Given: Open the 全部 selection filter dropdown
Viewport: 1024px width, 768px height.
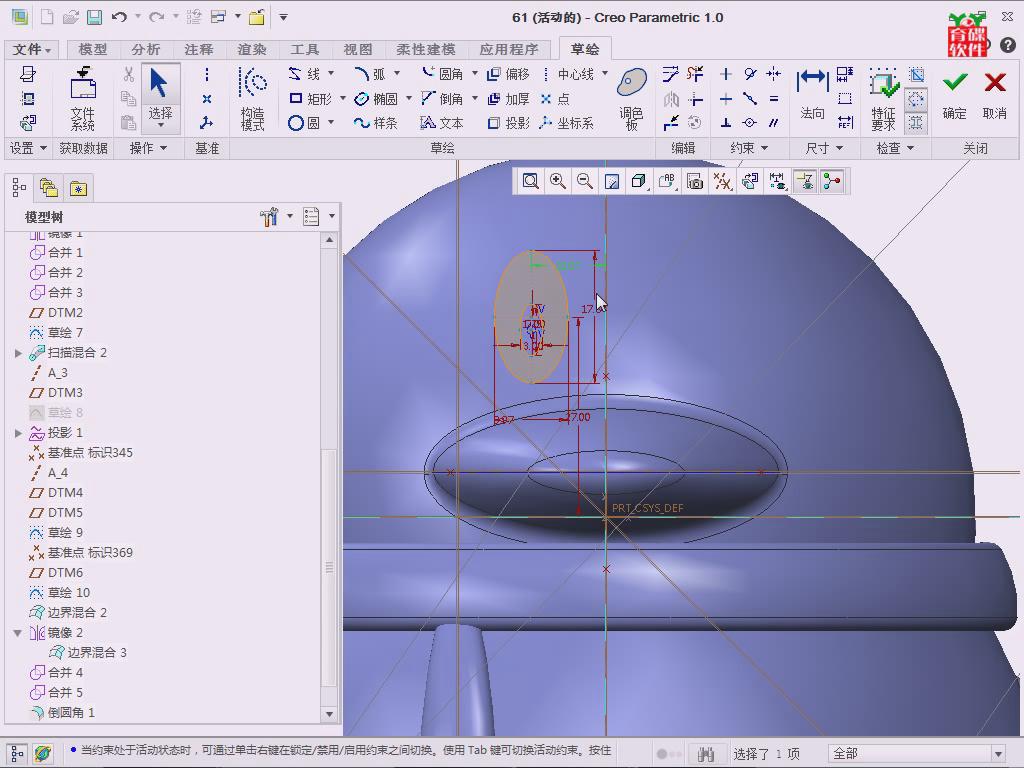Looking at the screenshot, I should [x=998, y=754].
